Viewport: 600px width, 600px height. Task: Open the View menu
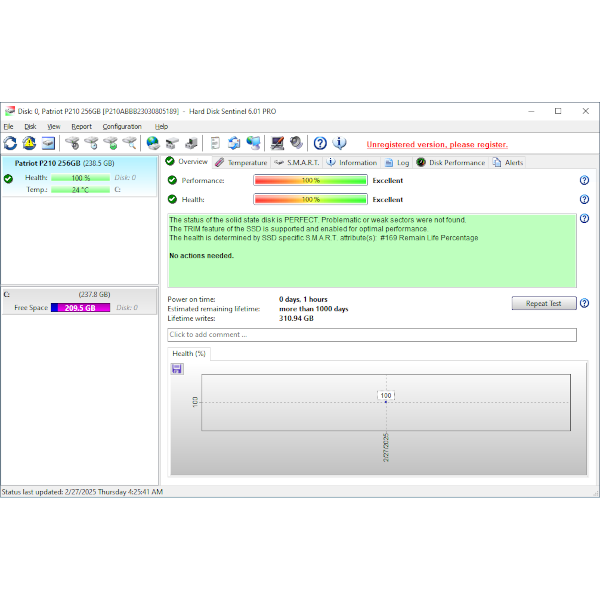54,127
